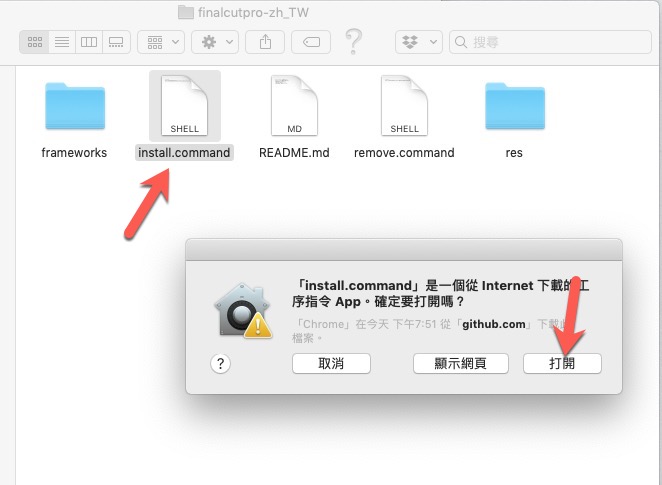Switch Finder to gallery view
662x485 pixels.
point(116,42)
